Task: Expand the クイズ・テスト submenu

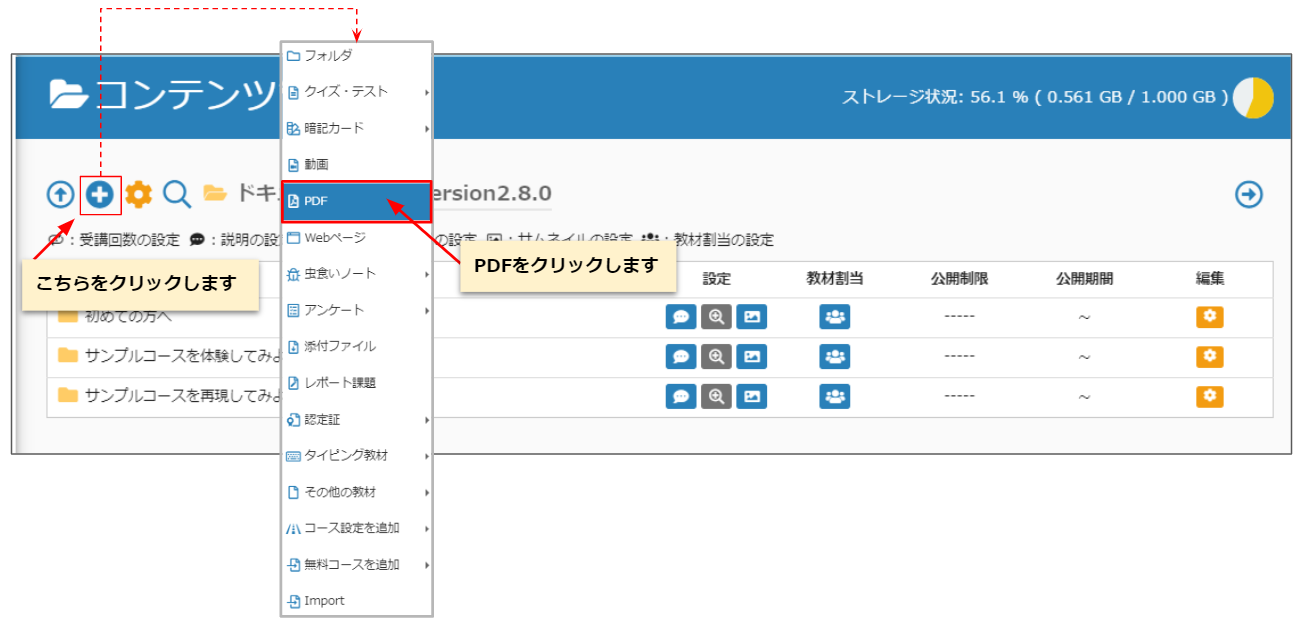Action: pyautogui.click(x=356, y=92)
